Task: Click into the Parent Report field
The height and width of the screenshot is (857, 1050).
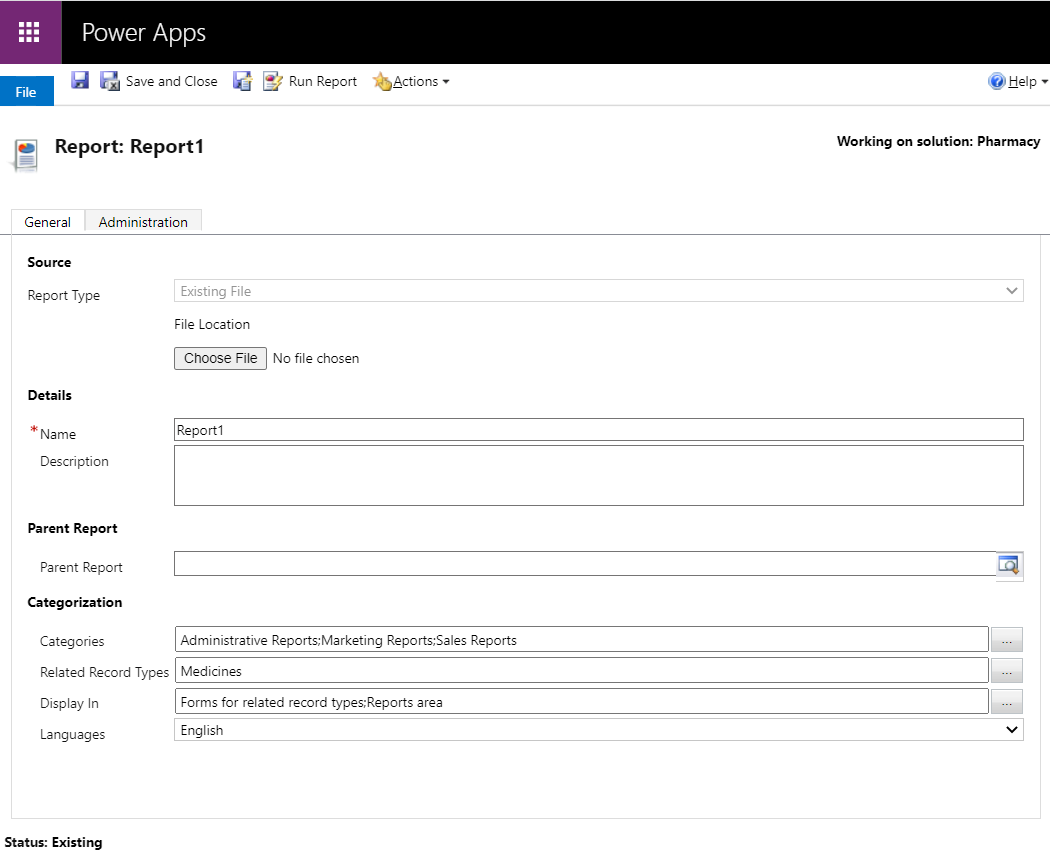Action: [585, 564]
